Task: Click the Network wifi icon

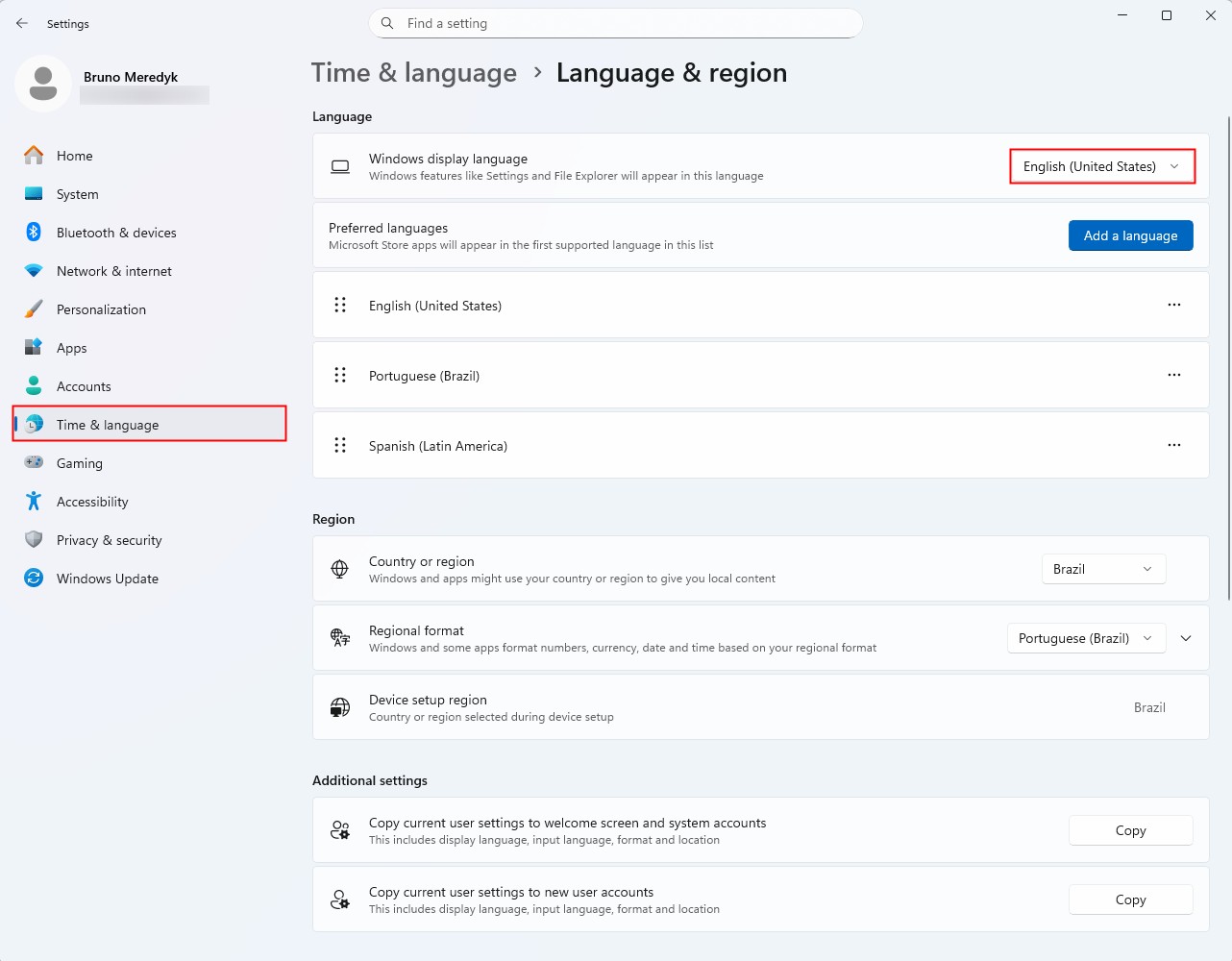Action: pyautogui.click(x=34, y=271)
